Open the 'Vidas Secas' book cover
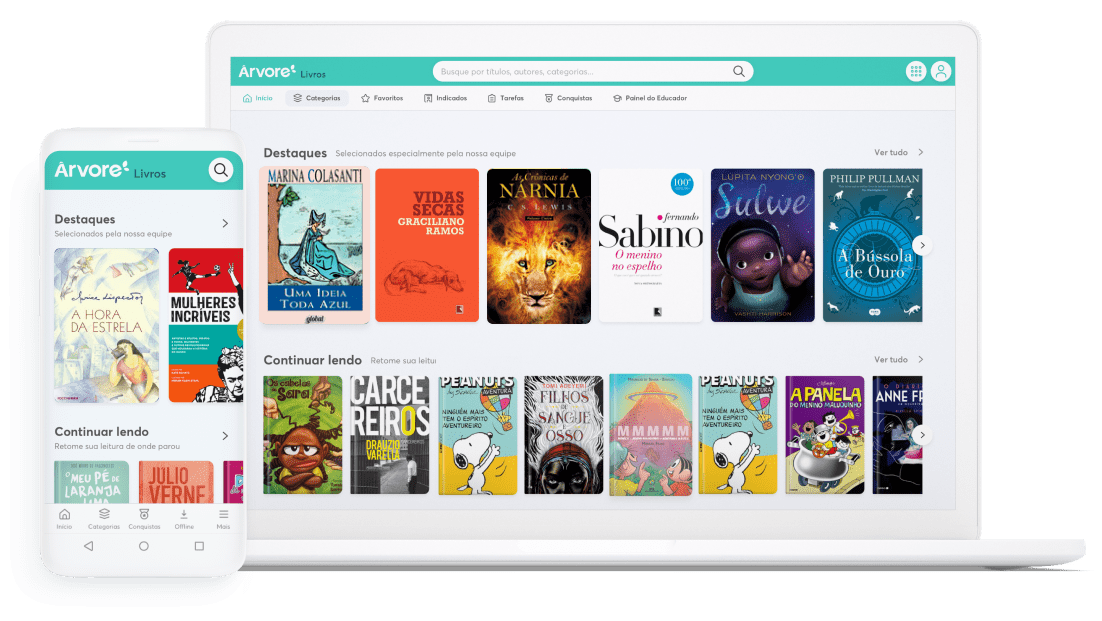The height and width of the screenshot is (621, 1102). point(427,245)
